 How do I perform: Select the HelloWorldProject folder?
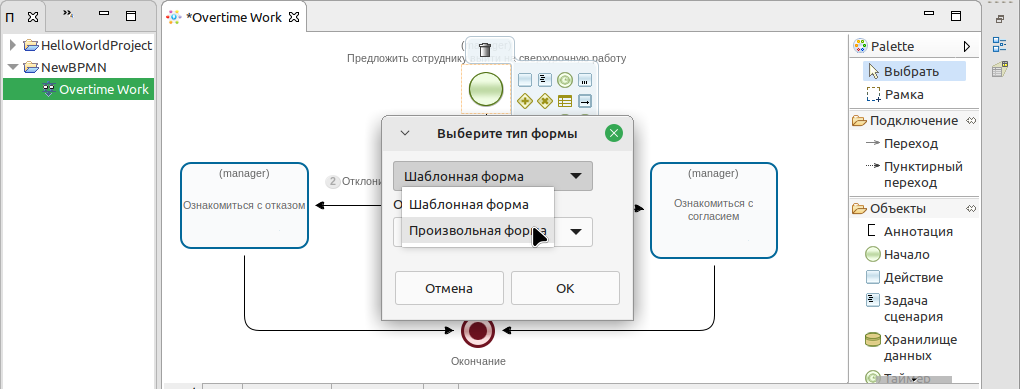(88, 46)
